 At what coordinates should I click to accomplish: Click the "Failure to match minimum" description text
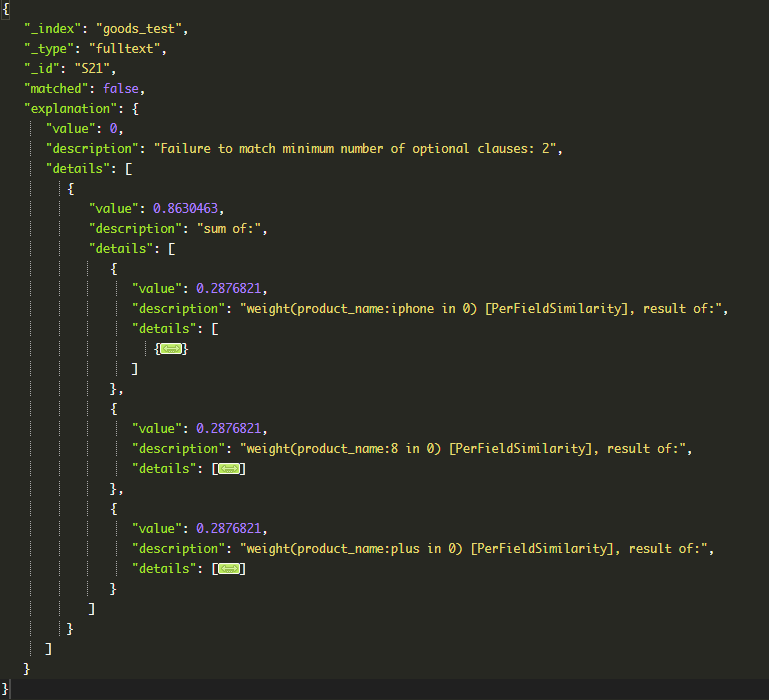click(x=355, y=149)
